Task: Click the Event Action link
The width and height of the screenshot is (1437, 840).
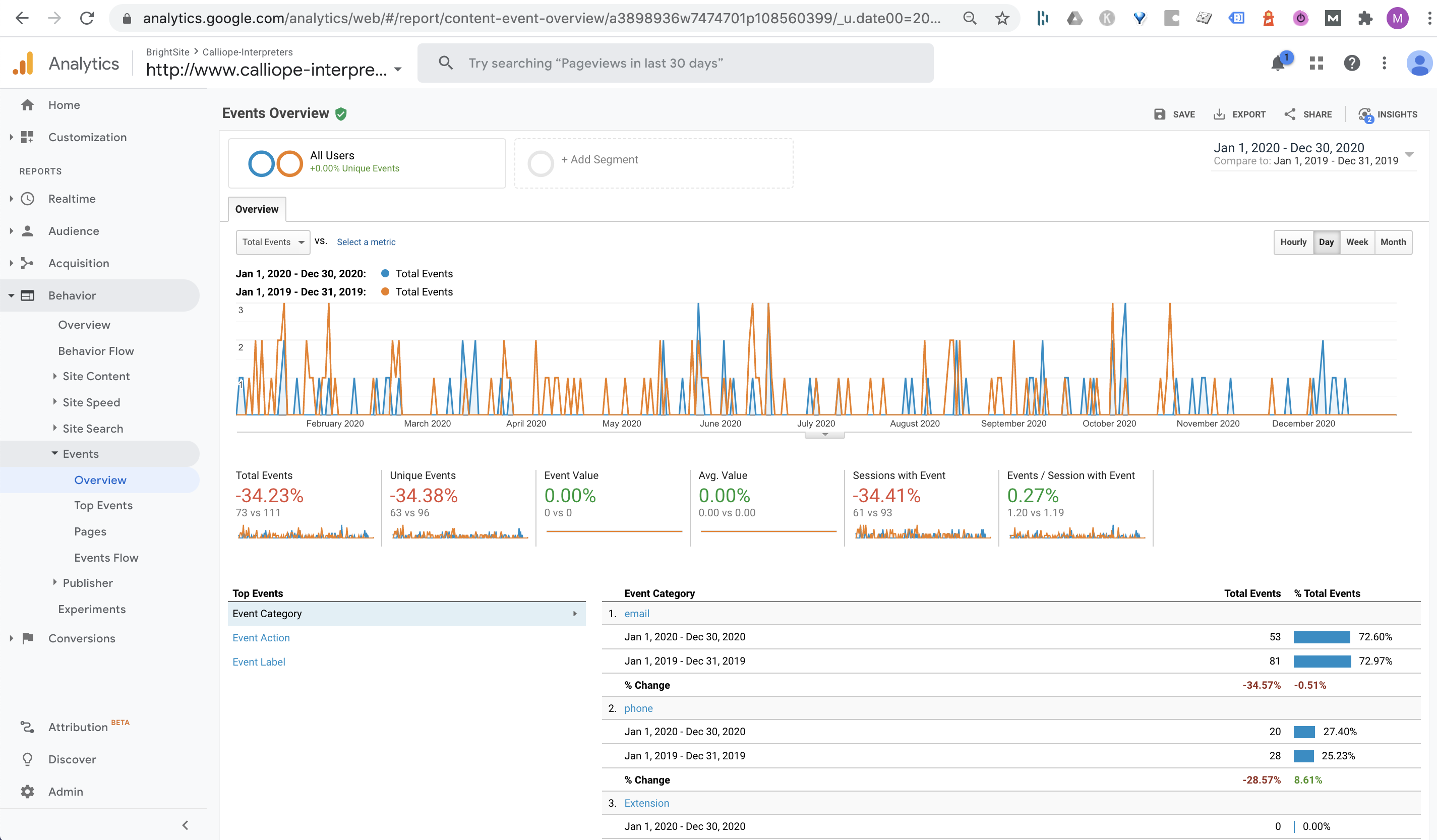Action: (x=261, y=638)
